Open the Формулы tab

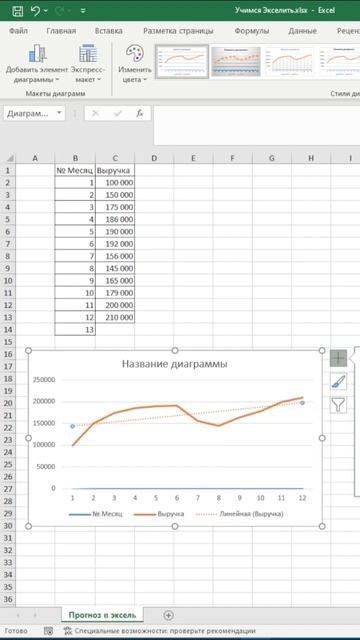251,31
